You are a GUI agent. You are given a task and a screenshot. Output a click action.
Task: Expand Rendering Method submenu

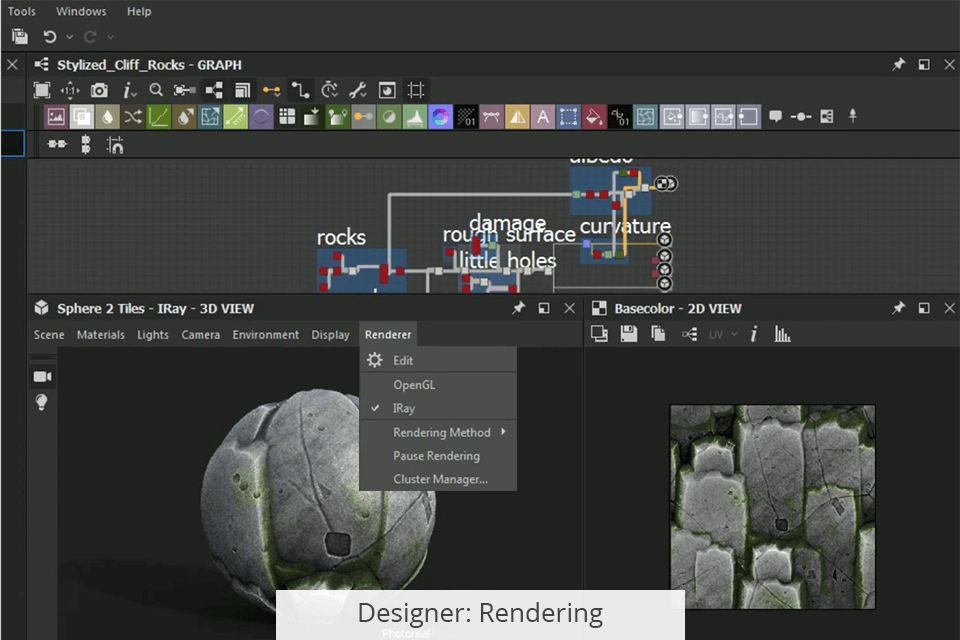[438, 432]
